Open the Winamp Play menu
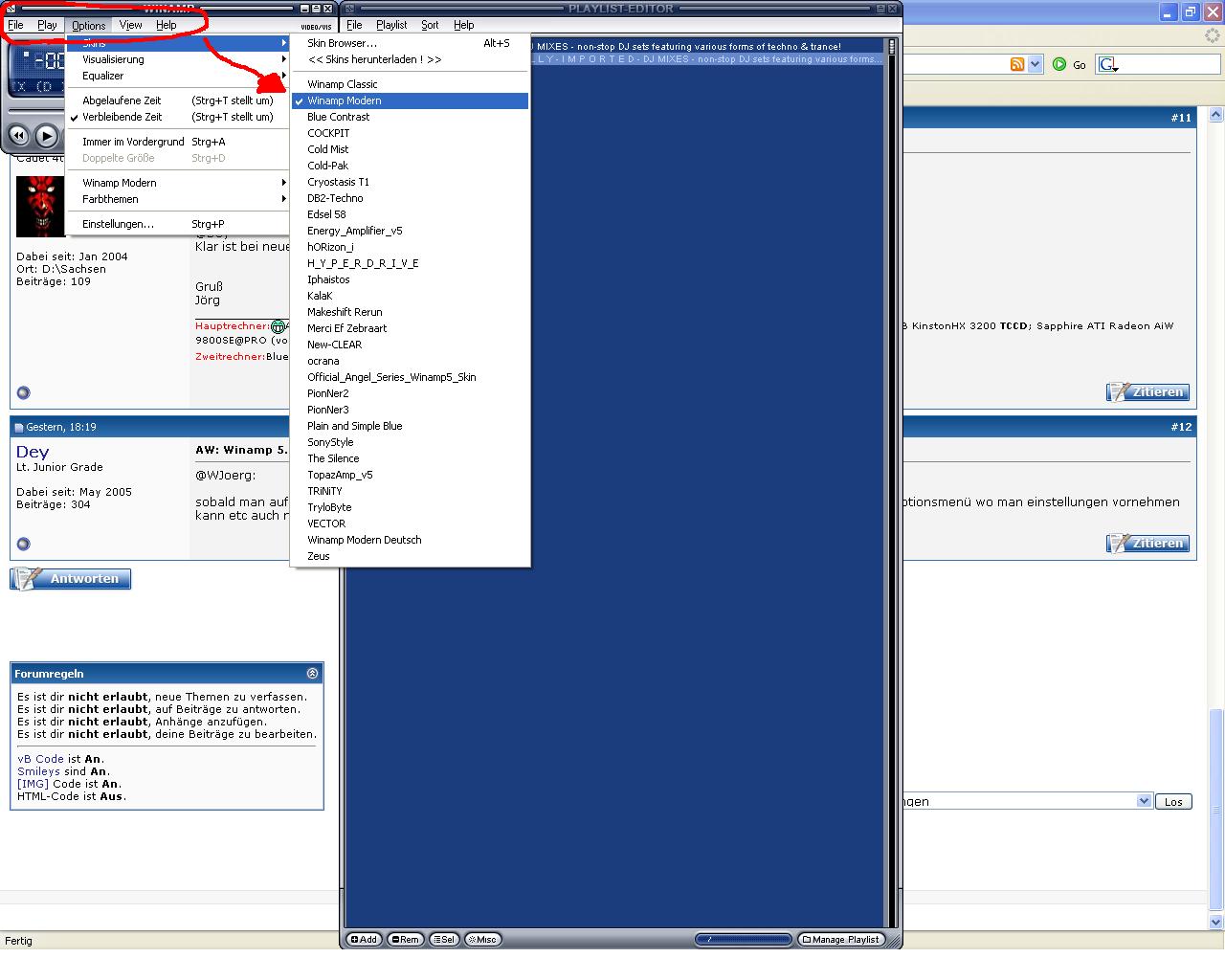The width and height of the screenshot is (1225, 980). (x=47, y=25)
